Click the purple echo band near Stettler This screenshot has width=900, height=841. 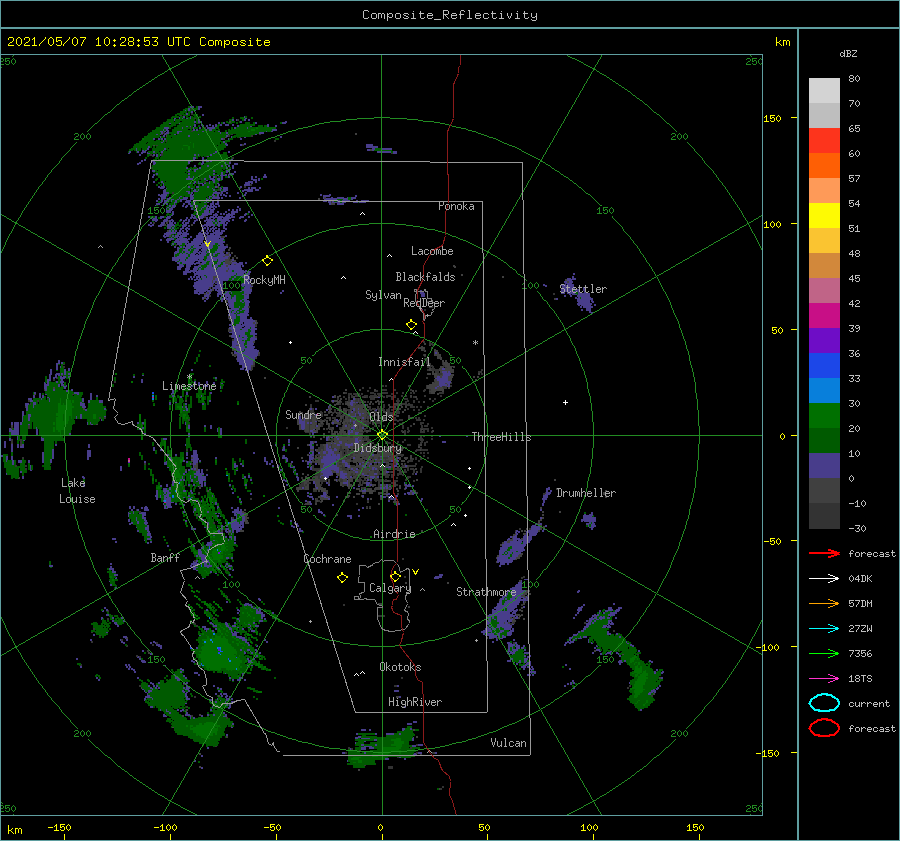[577, 295]
